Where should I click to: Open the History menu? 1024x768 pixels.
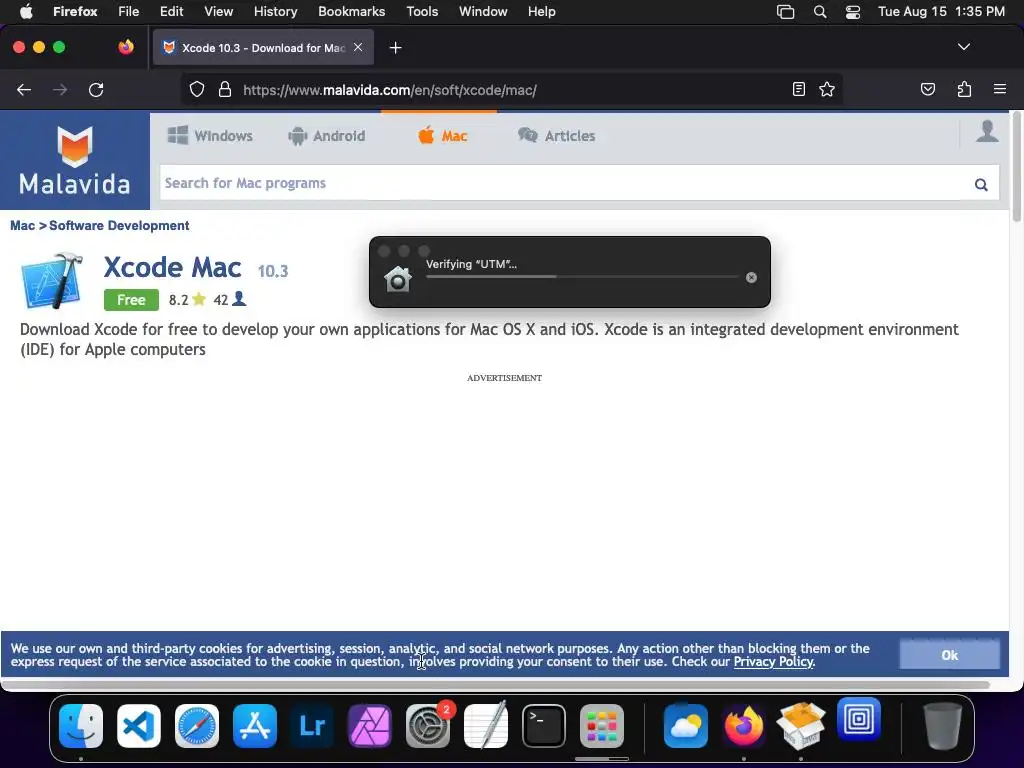point(275,11)
